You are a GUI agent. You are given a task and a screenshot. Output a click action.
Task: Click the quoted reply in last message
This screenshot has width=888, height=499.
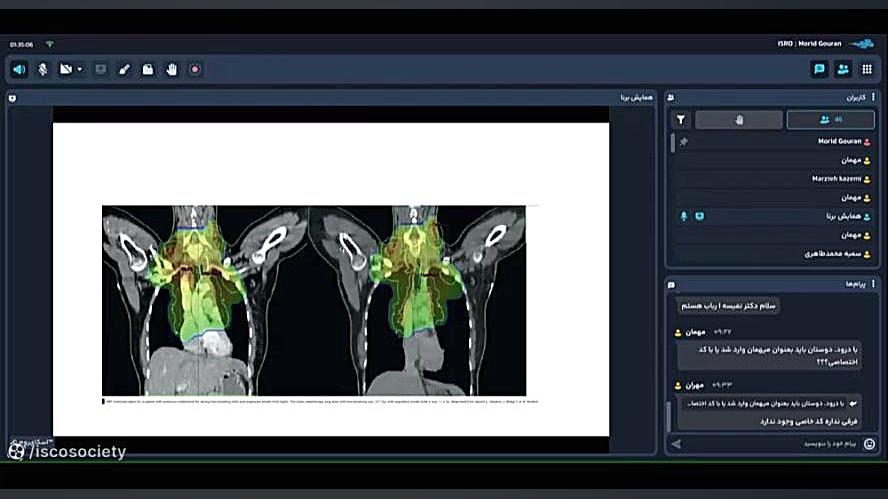click(770, 404)
